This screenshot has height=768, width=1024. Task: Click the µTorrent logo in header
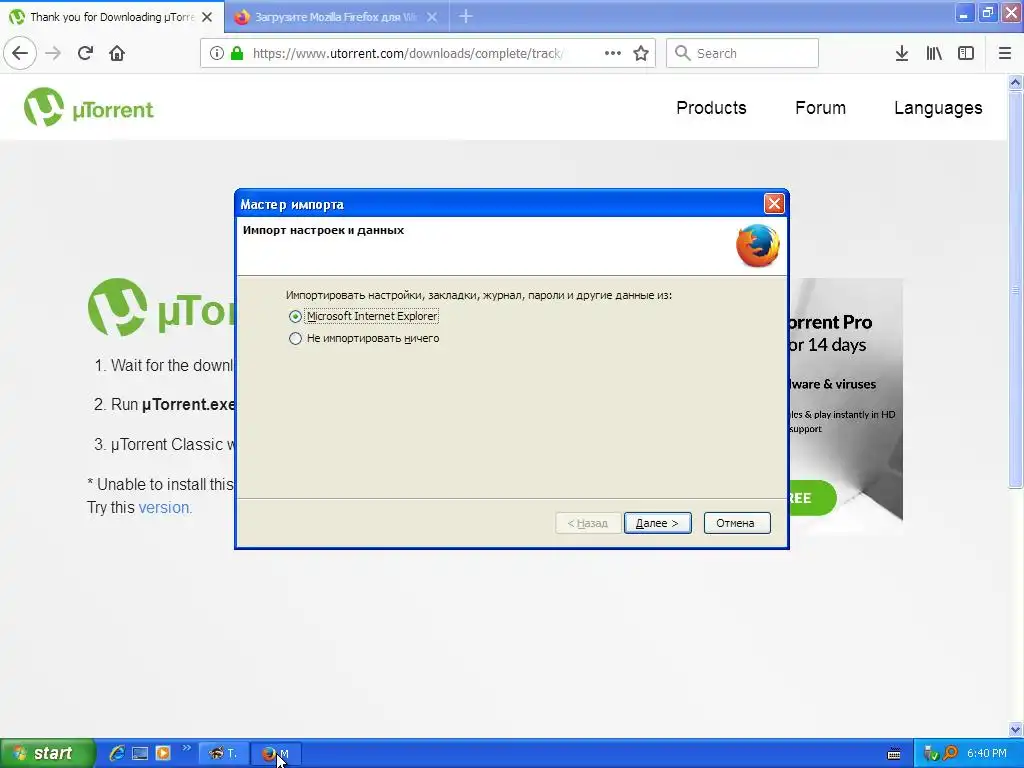pos(89,107)
